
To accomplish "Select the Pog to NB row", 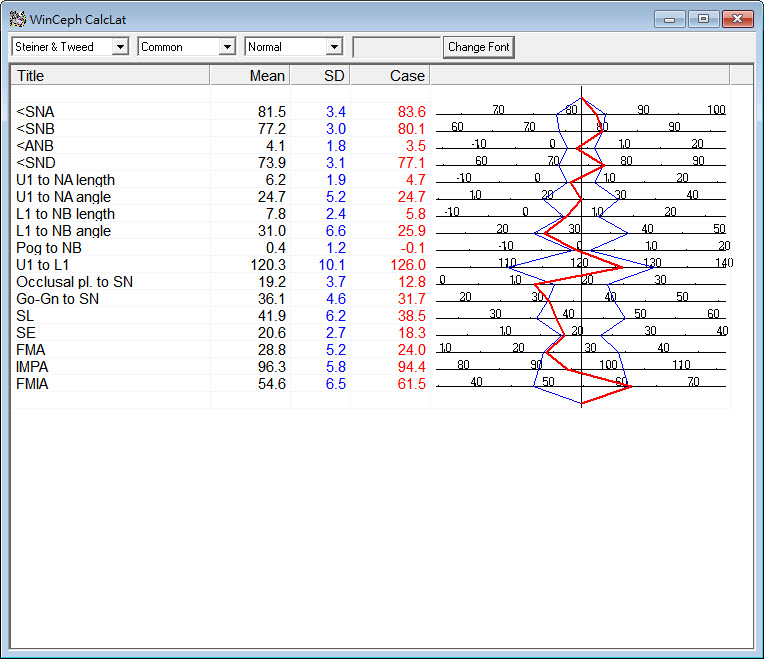I will pyautogui.click(x=49, y=248).
